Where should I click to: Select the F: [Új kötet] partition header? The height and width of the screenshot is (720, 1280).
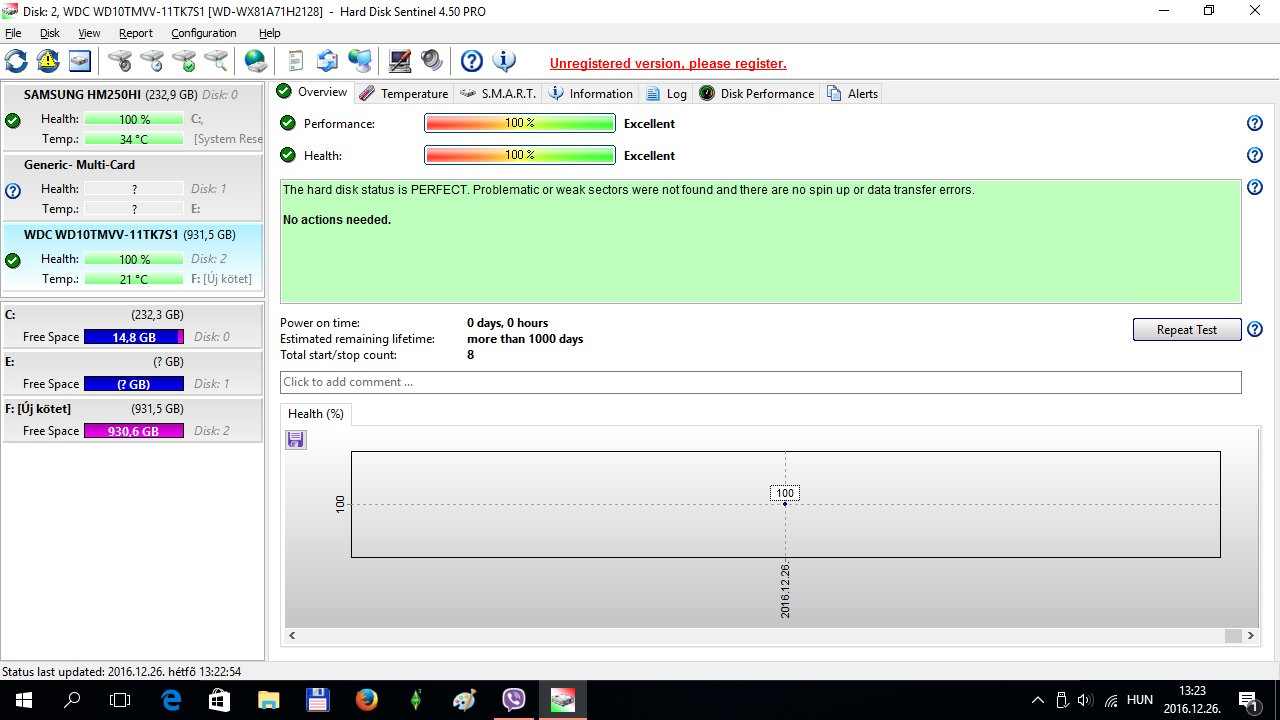coord(132,408)
